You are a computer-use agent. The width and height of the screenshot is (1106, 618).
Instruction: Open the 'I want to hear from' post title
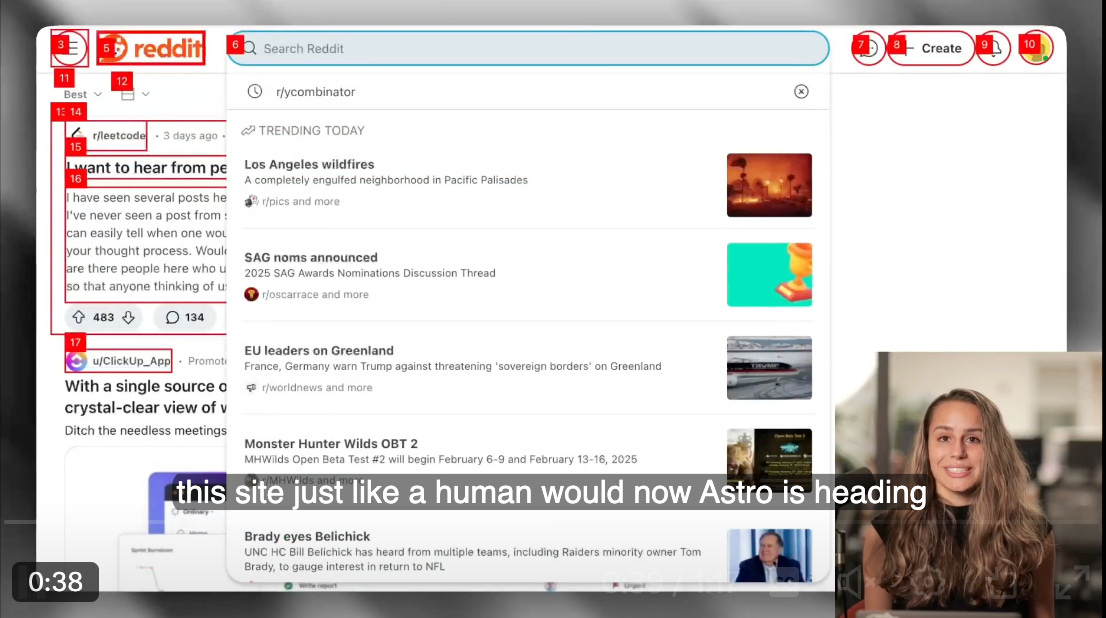pyautogui.click(x=147, y=167)
